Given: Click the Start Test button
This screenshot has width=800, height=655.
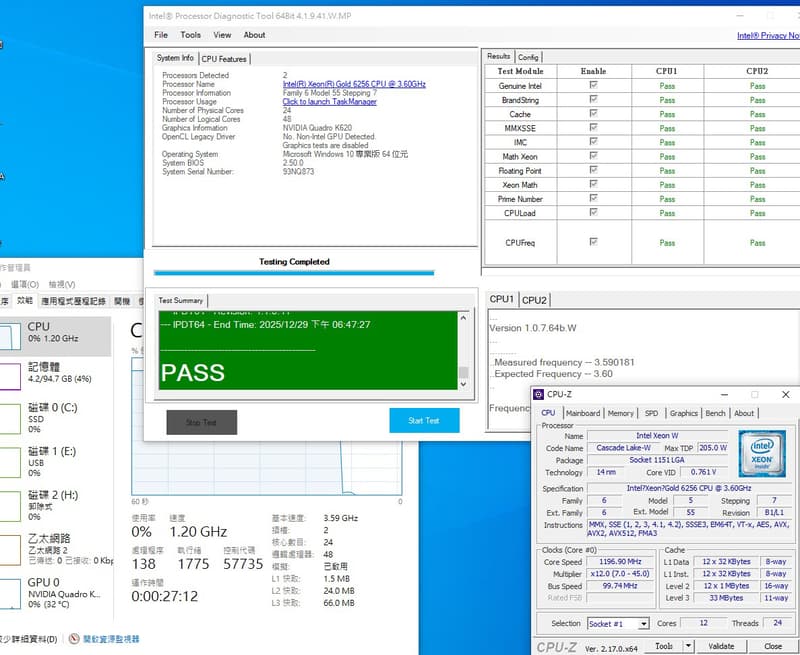Looking at the screenshot, I should coord(424,420).
